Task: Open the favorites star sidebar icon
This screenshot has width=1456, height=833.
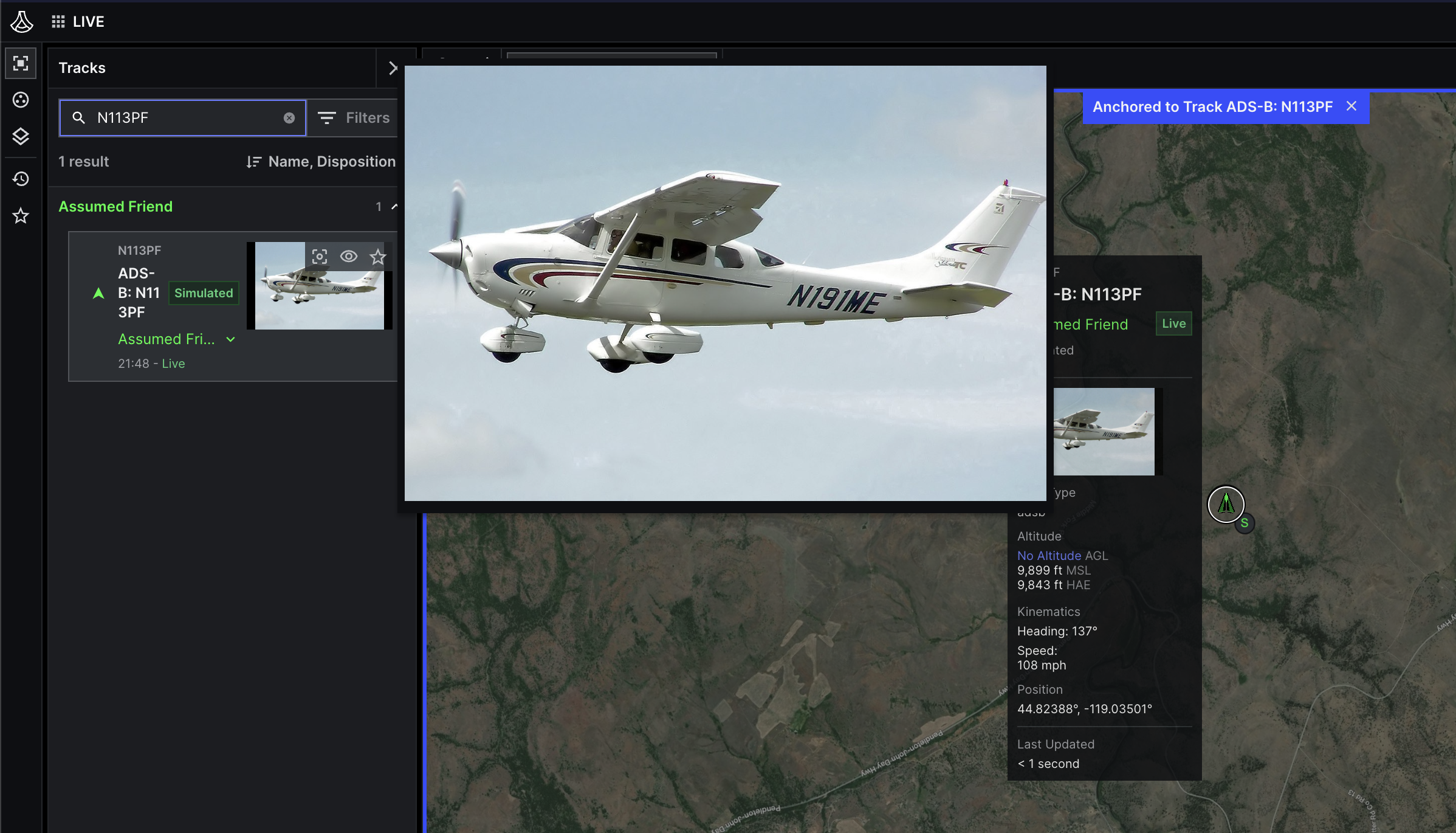Action: 21,216
